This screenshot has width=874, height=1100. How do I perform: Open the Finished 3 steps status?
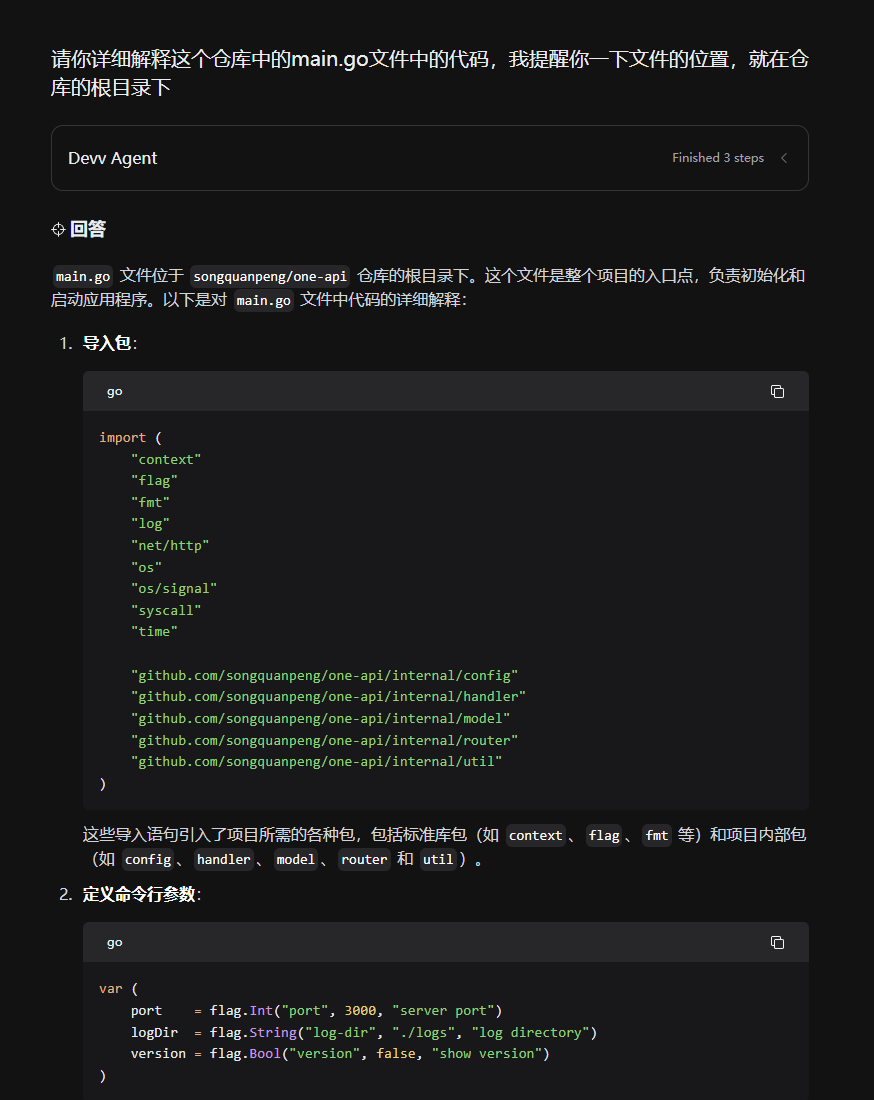click(x=717, y=158)
